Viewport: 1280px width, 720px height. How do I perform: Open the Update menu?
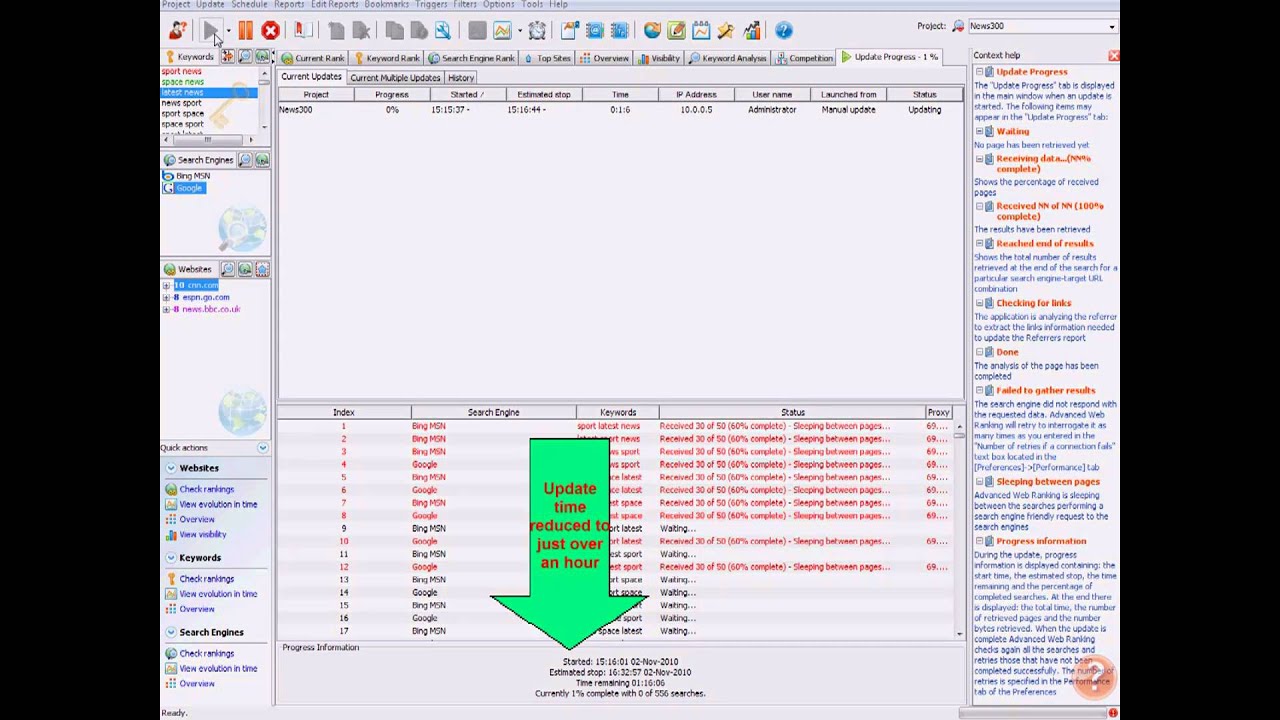[210, 4]
